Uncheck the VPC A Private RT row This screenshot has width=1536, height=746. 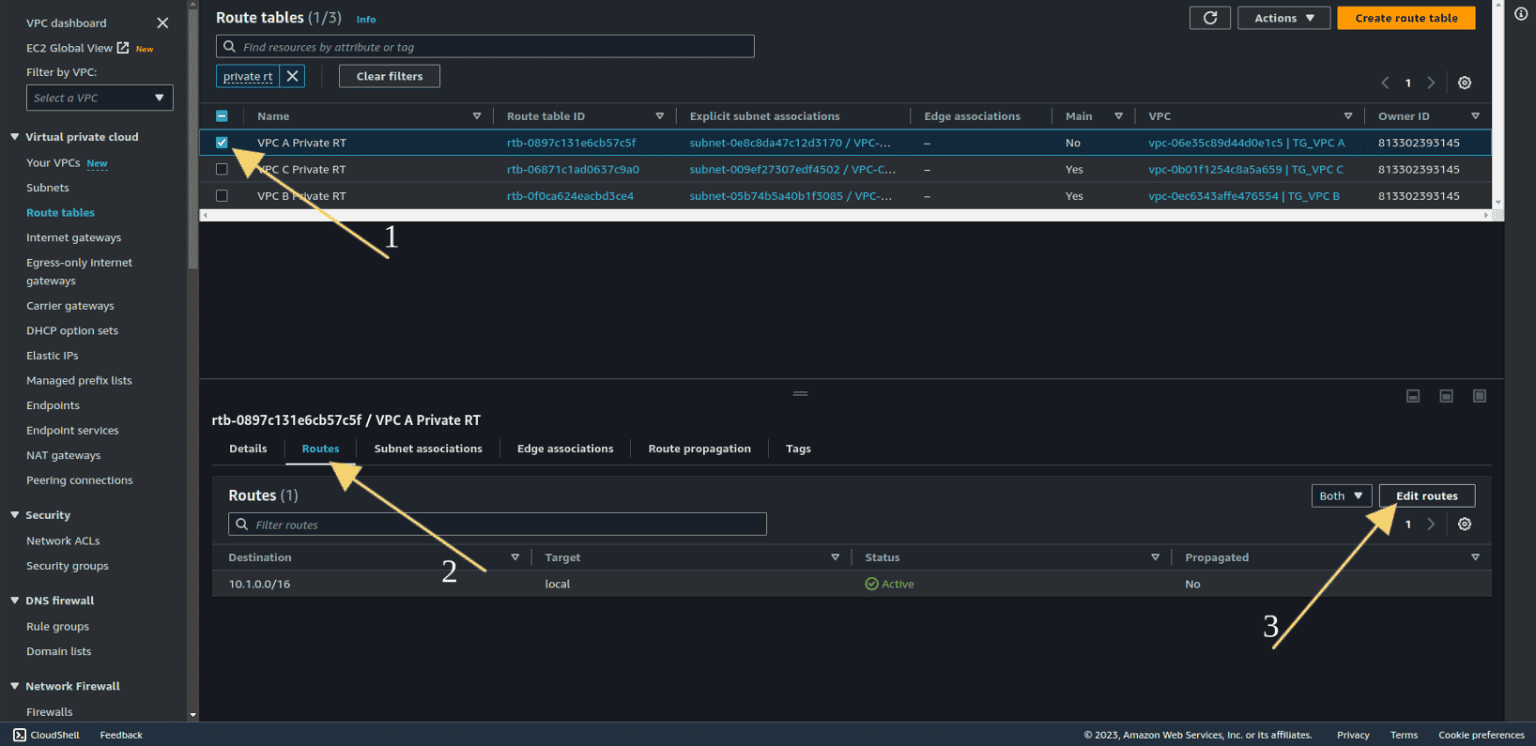[x=221, y=142]
